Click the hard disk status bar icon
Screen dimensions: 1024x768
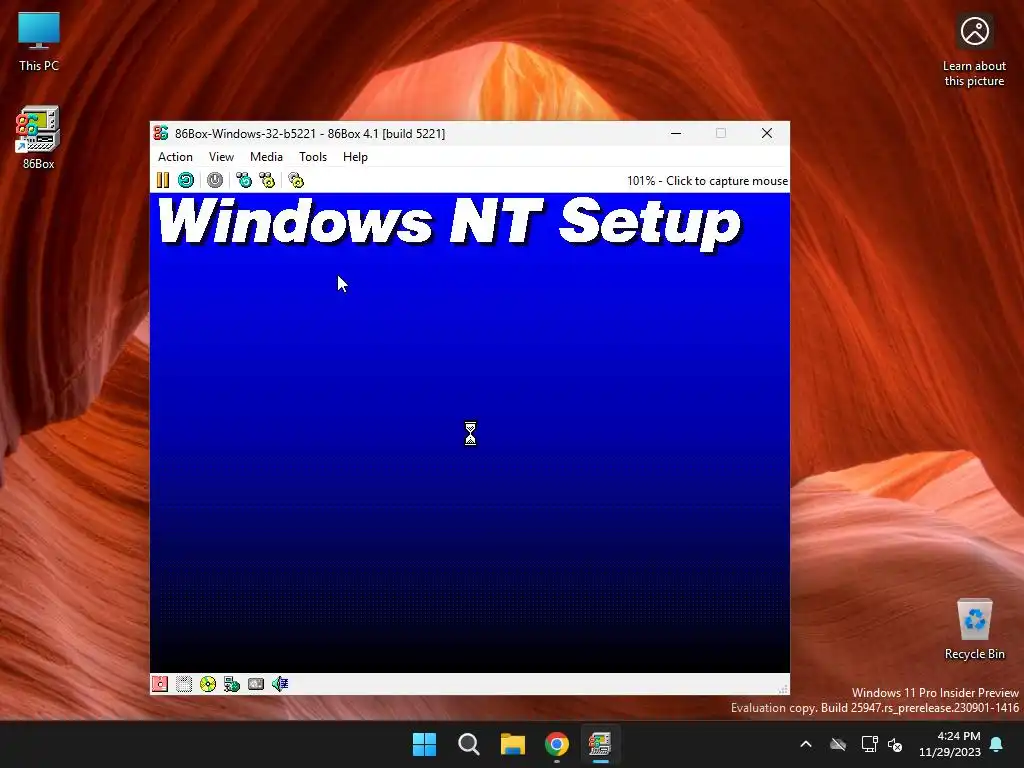[256, 684]
